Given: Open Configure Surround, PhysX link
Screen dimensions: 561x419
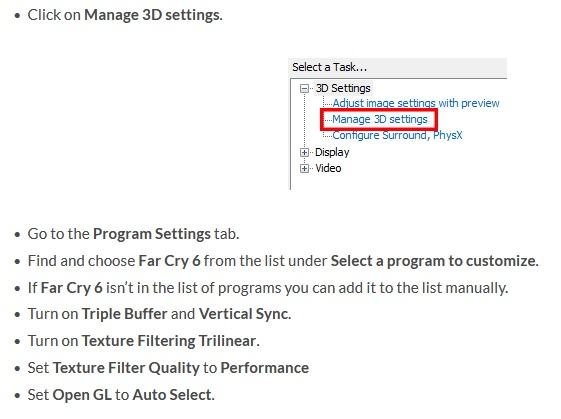Looking at the screenshot, I should click(x=397, y=135).
